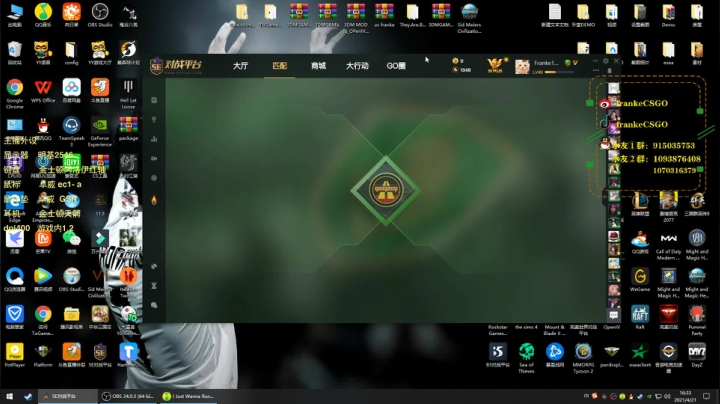
Task: Open the Hell Let Loose shortcut
Action: pyautogui.click(x=128, y=94)
